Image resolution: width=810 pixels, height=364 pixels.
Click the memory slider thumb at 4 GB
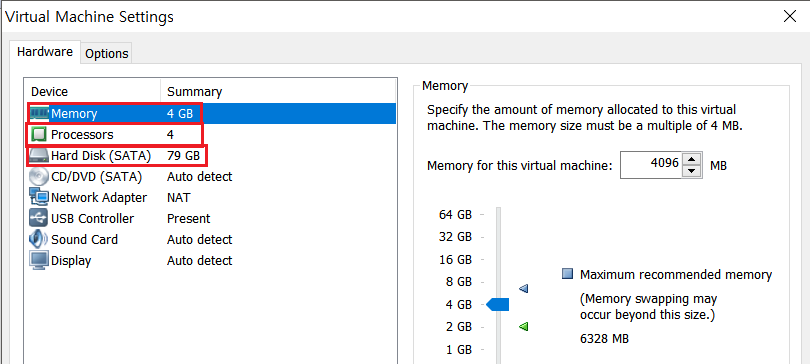[498, 305]
